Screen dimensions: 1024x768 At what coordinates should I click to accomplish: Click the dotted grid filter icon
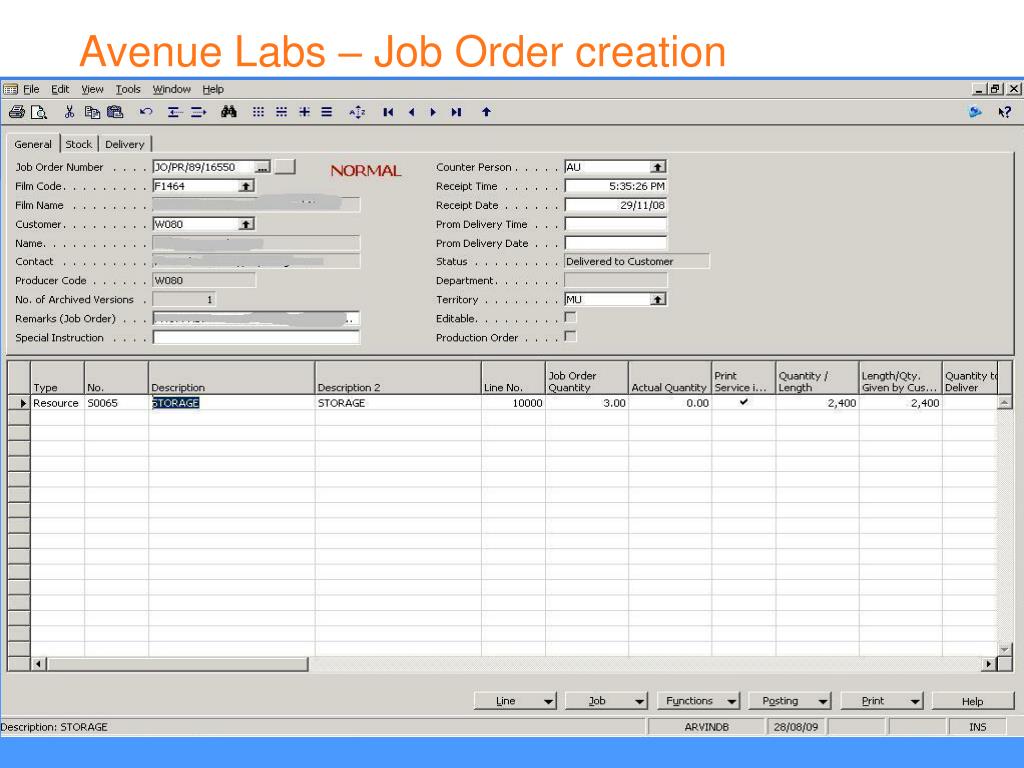259,112
